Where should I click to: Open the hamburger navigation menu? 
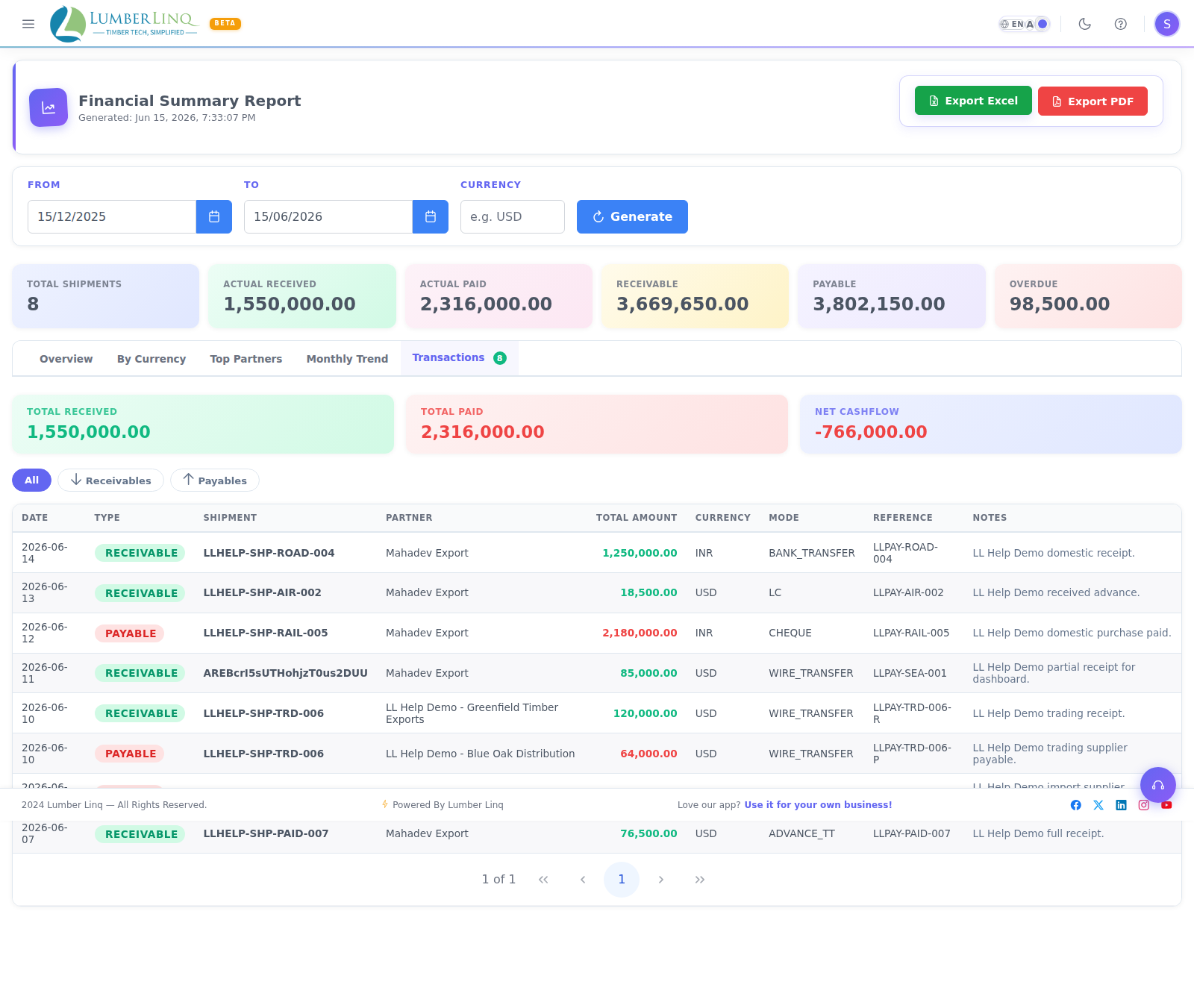[x=28, y=24]
